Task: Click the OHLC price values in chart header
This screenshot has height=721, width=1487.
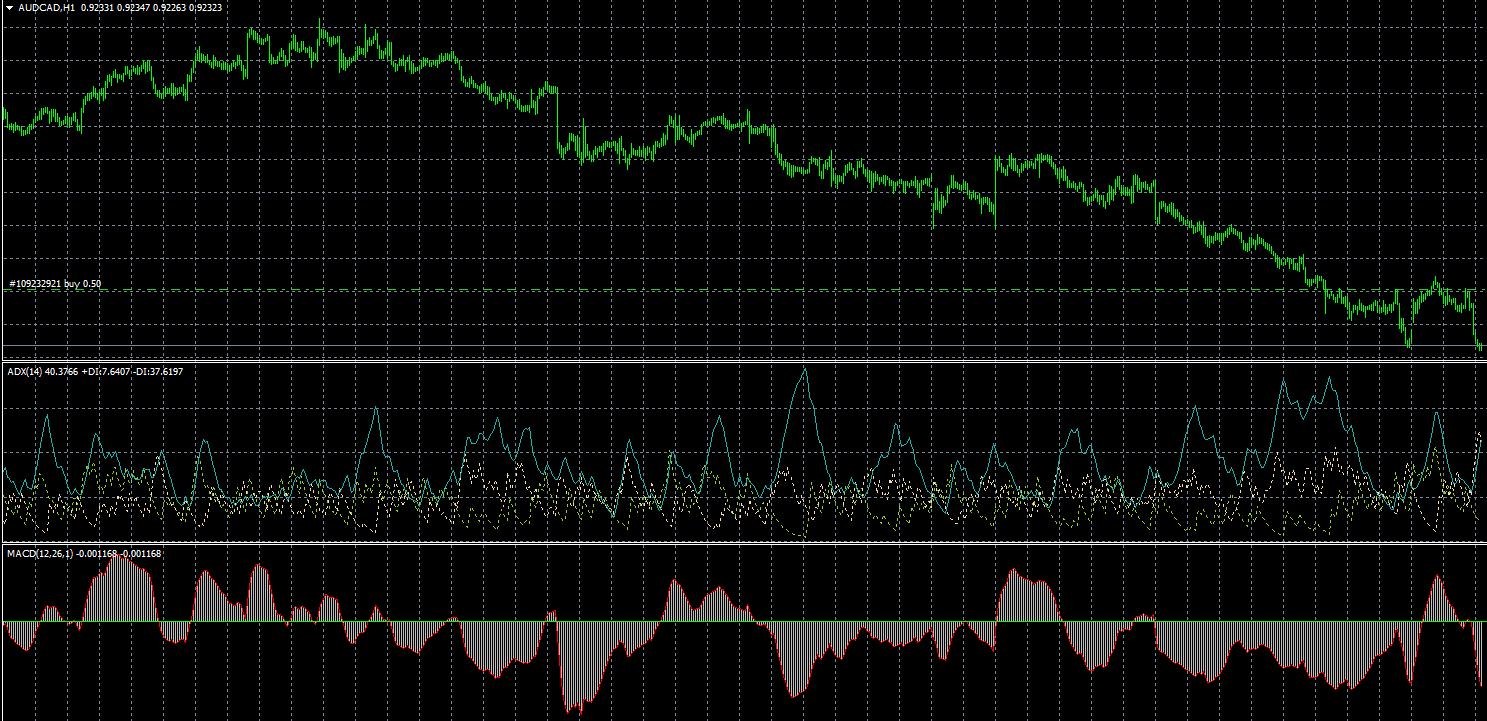Action: click(152, 8)
